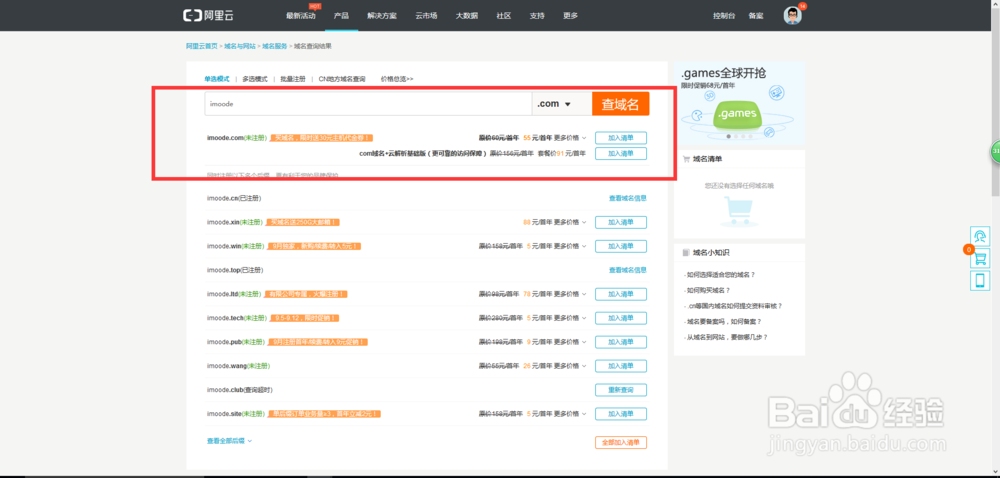
Task: Go to 云市场 in navigation
Action: pos(426,16)
